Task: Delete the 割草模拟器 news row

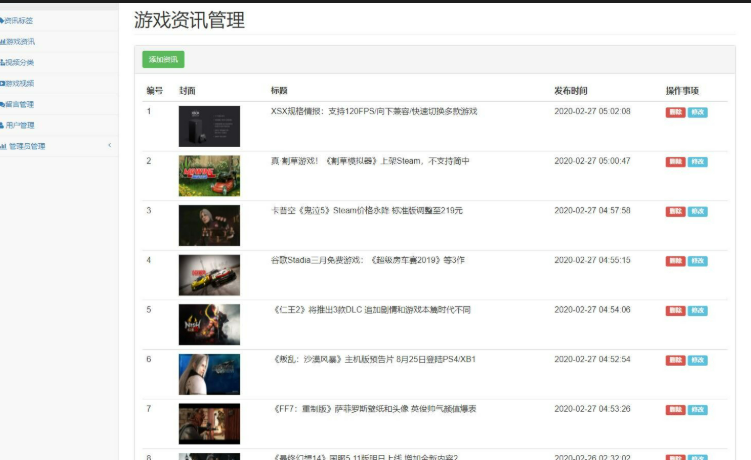Action: tap(675, 162)
